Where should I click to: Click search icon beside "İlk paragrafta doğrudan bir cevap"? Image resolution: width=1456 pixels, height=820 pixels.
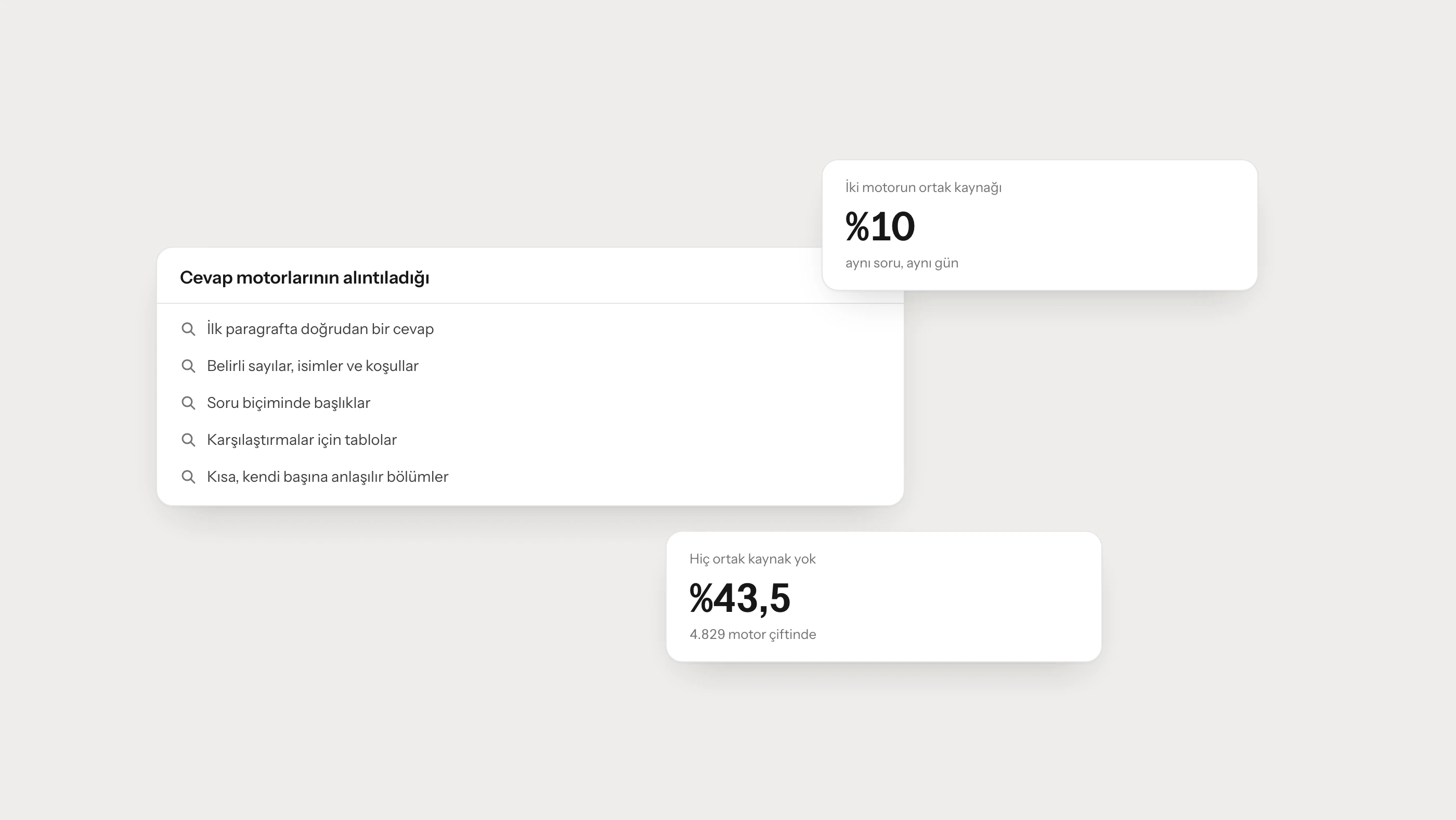[x=188, y=329]
